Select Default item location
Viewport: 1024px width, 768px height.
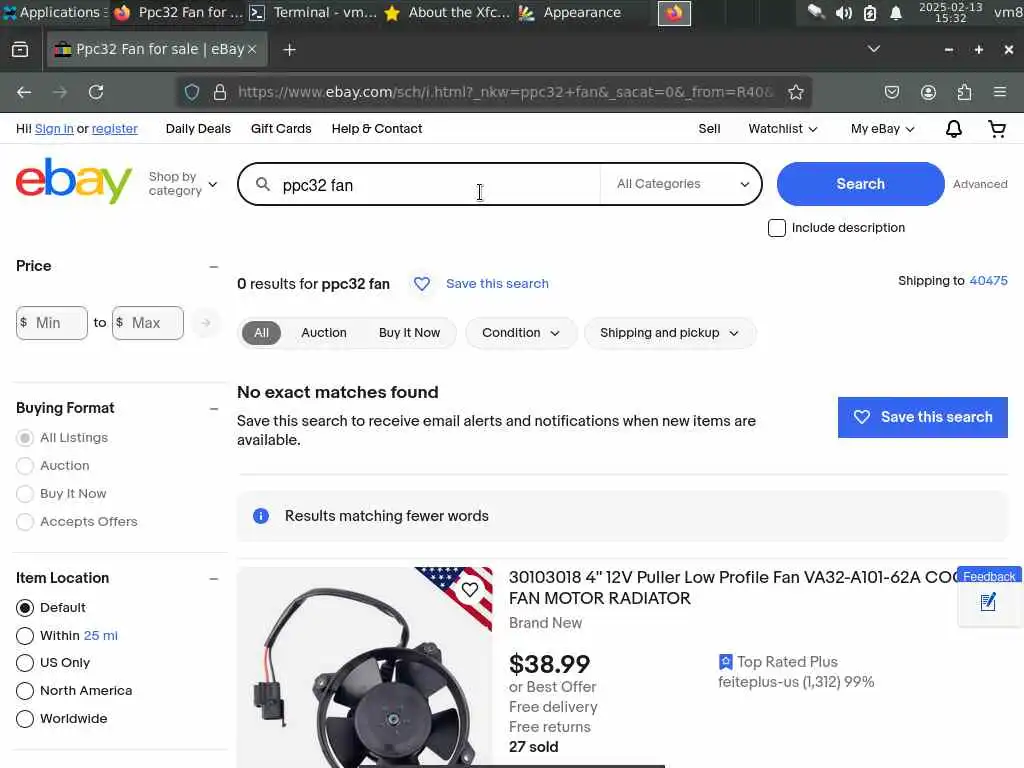[25, 608]
